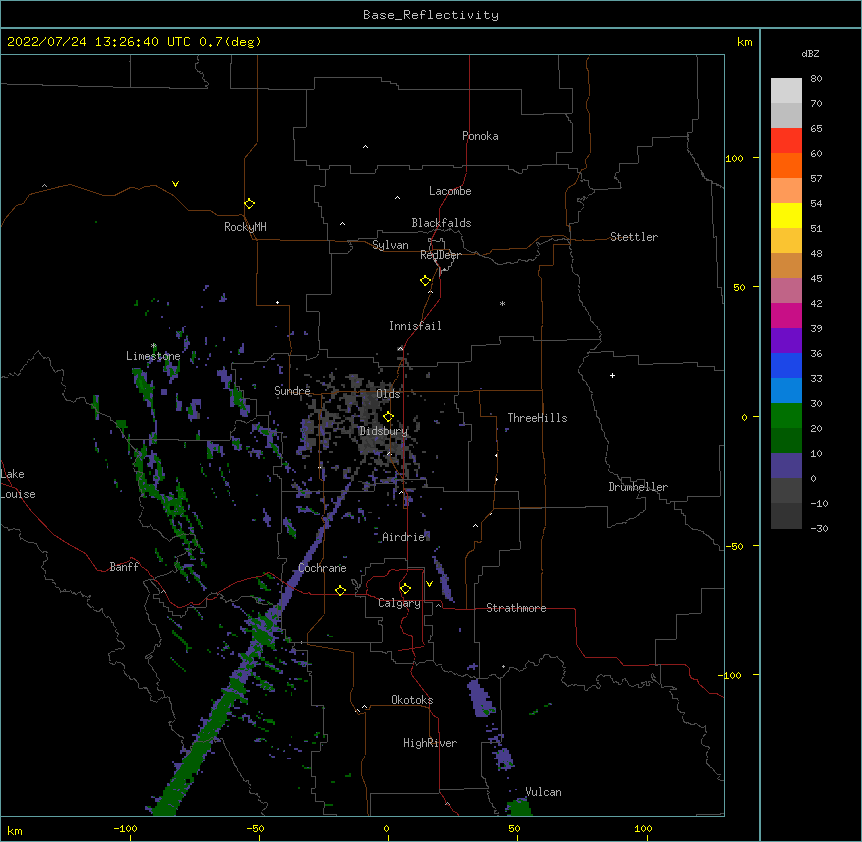Select the yellow diamond marker beside Olds
Image resolution: width=862 pixels, height=842 pixels.
(x=389, y=417)
